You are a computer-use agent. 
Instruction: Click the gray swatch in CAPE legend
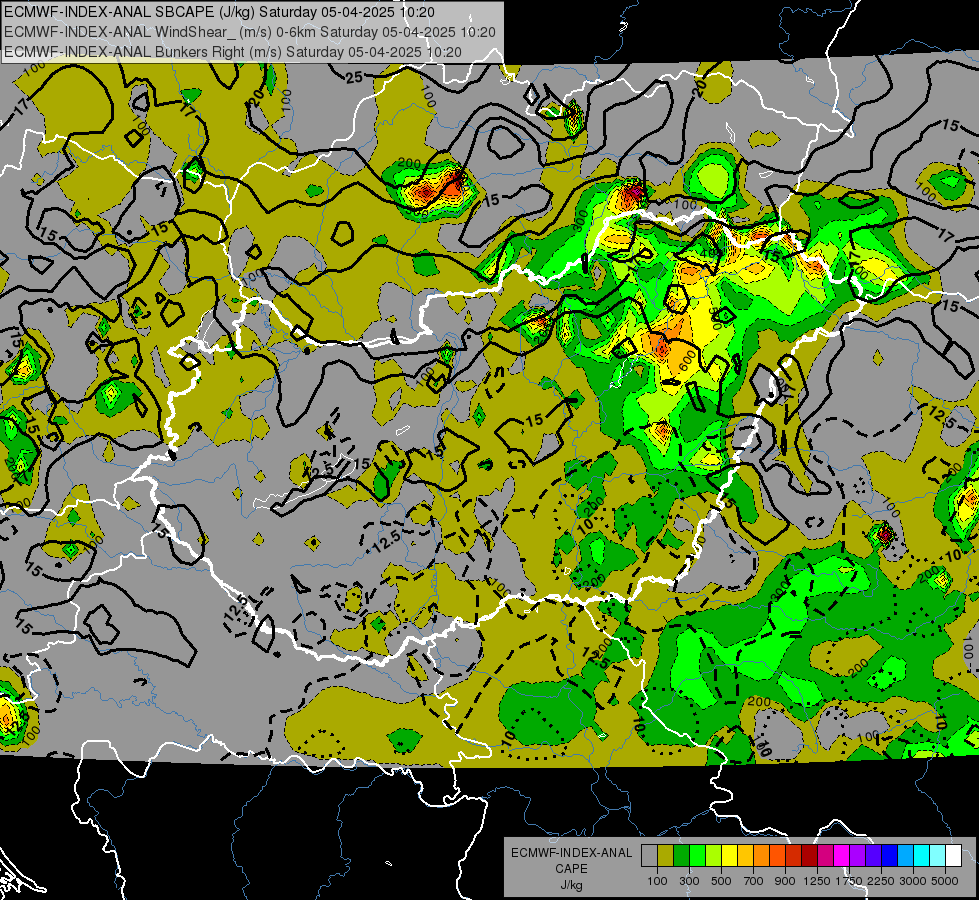pos(649,856)
